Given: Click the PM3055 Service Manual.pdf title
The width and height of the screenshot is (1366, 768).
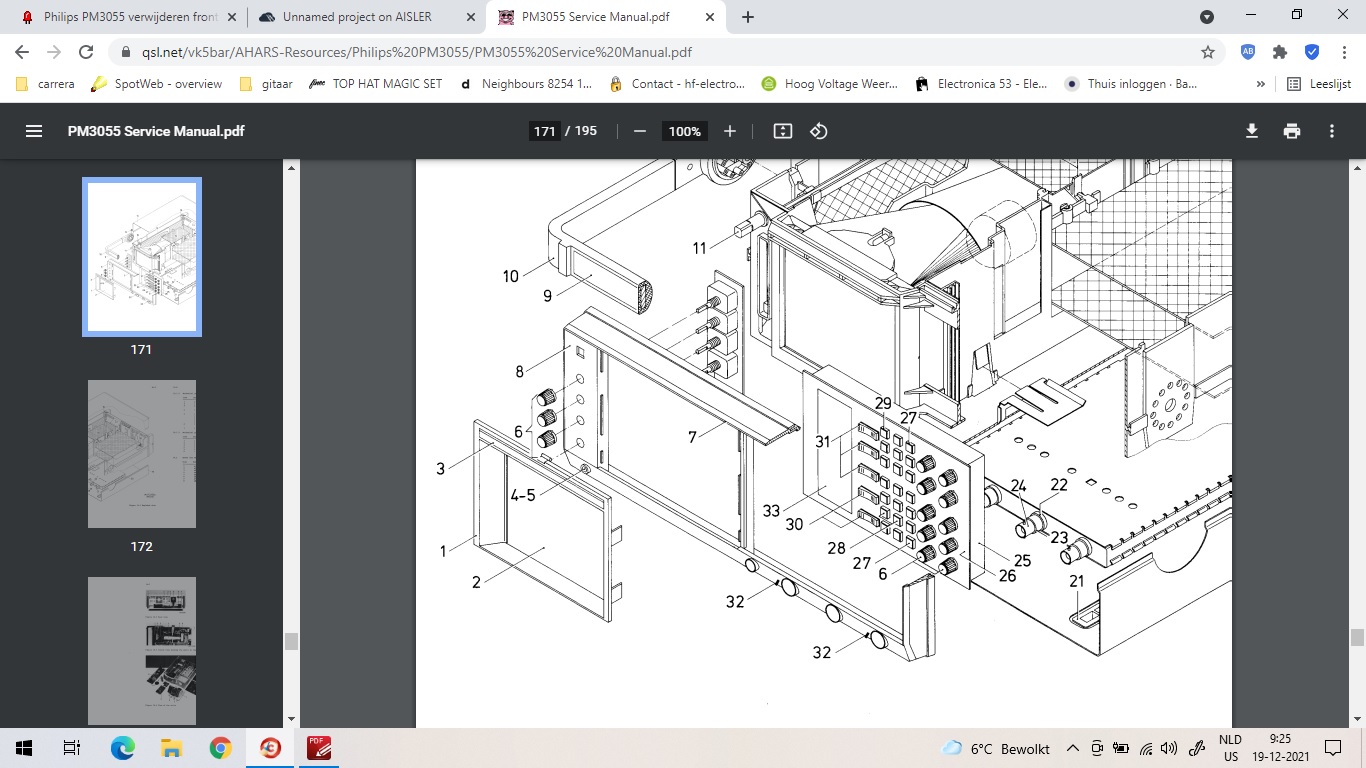Looking at the screenshot, I should (x=156, y=131).
